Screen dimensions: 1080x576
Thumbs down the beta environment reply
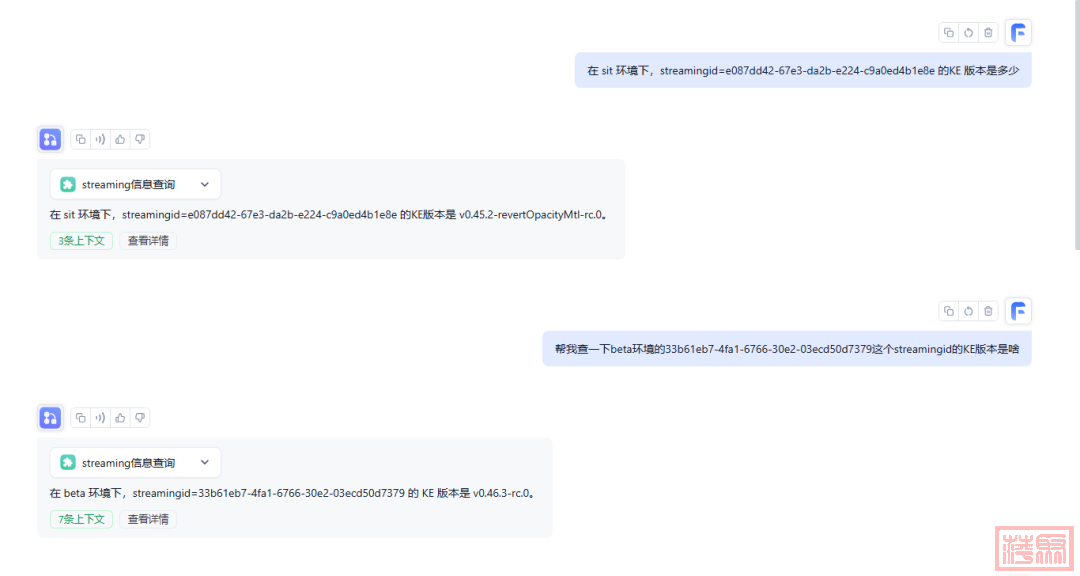pyautogui.click(x=140, y=418)
